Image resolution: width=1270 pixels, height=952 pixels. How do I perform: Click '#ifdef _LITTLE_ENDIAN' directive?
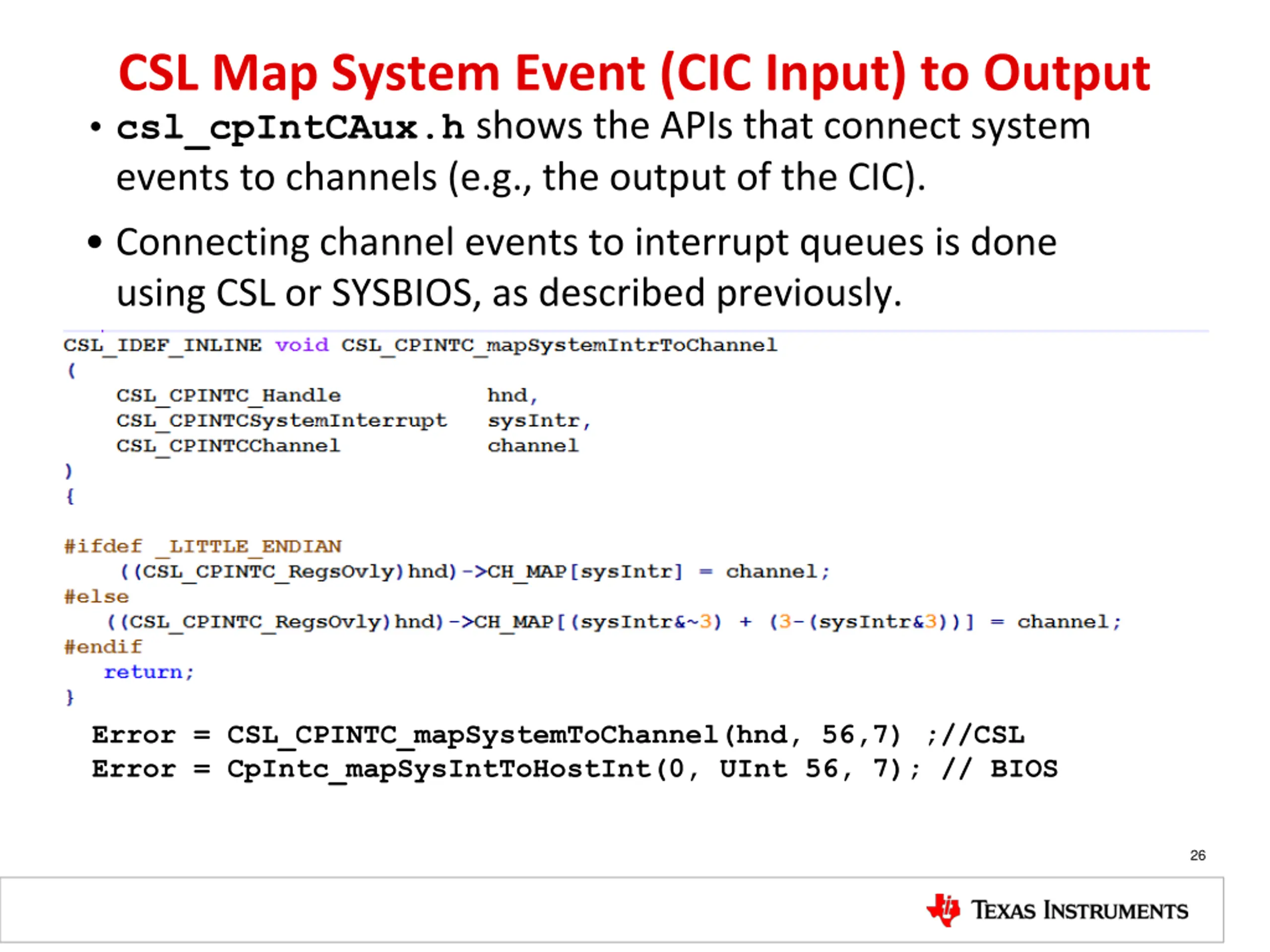pos(203,546)
